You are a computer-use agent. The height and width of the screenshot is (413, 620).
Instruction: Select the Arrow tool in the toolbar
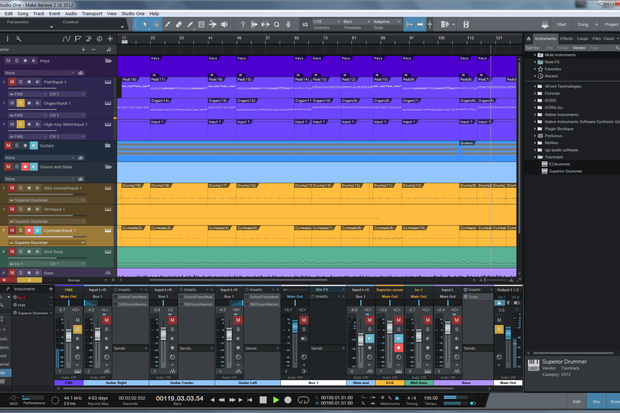click(145, 25)
